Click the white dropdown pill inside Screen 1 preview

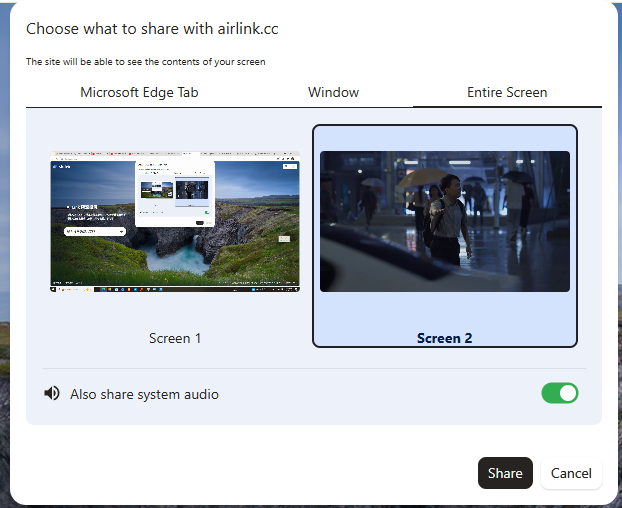pyautogui.click(x=95, y=231)
